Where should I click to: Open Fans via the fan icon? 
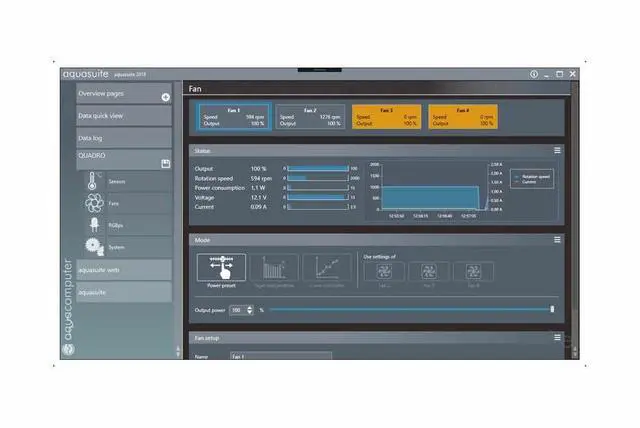[94, 203]
